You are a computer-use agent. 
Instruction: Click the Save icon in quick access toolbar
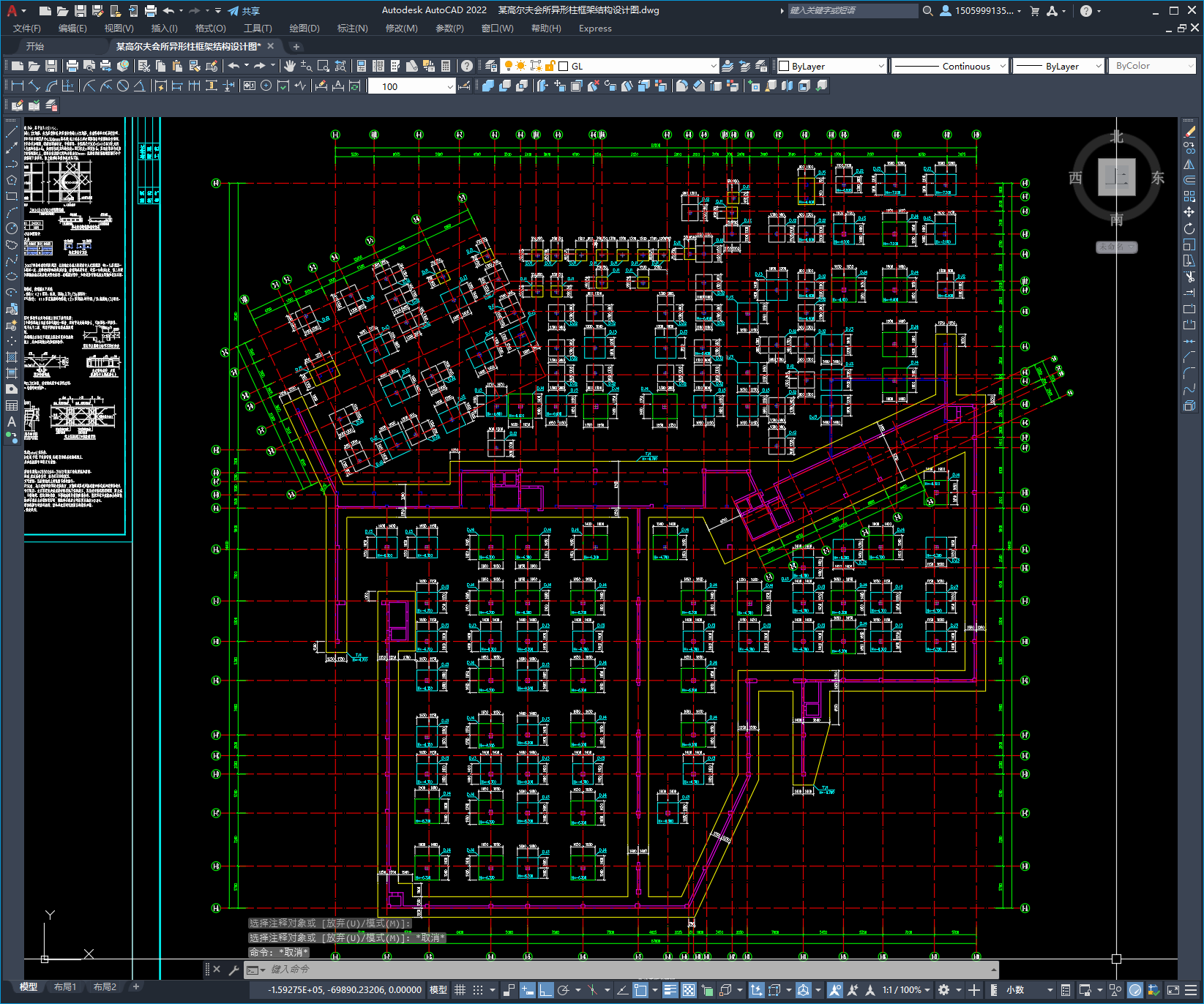[x=81, y=10]
